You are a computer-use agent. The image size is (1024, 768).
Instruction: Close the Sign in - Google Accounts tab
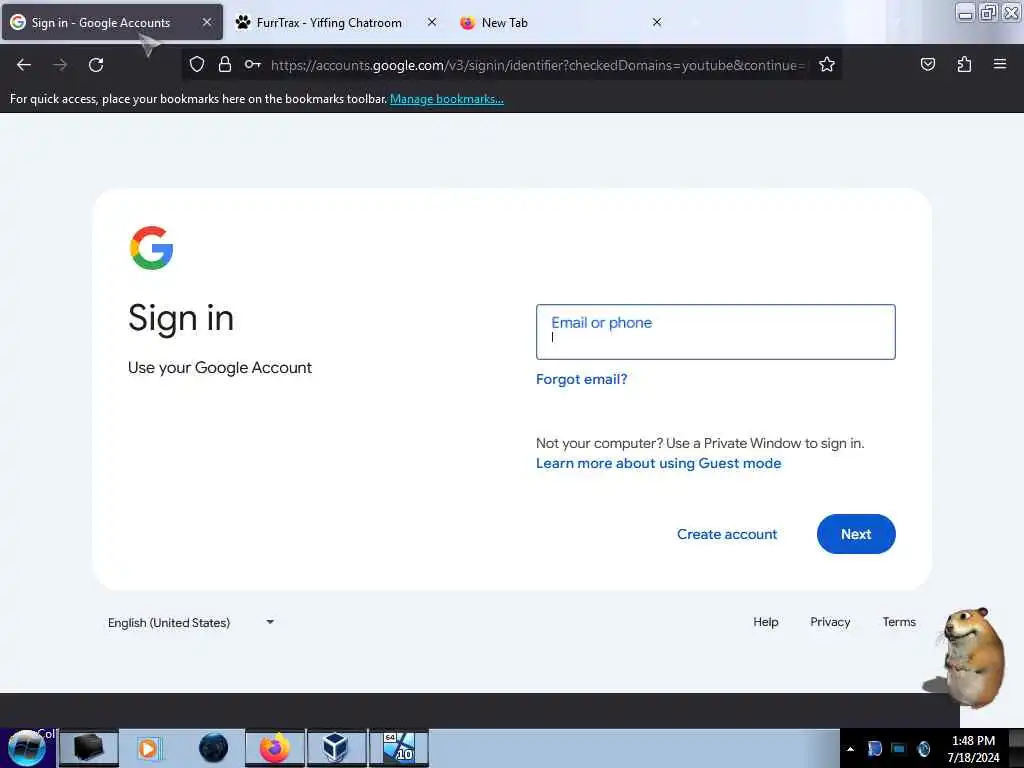tap(207, 22)
